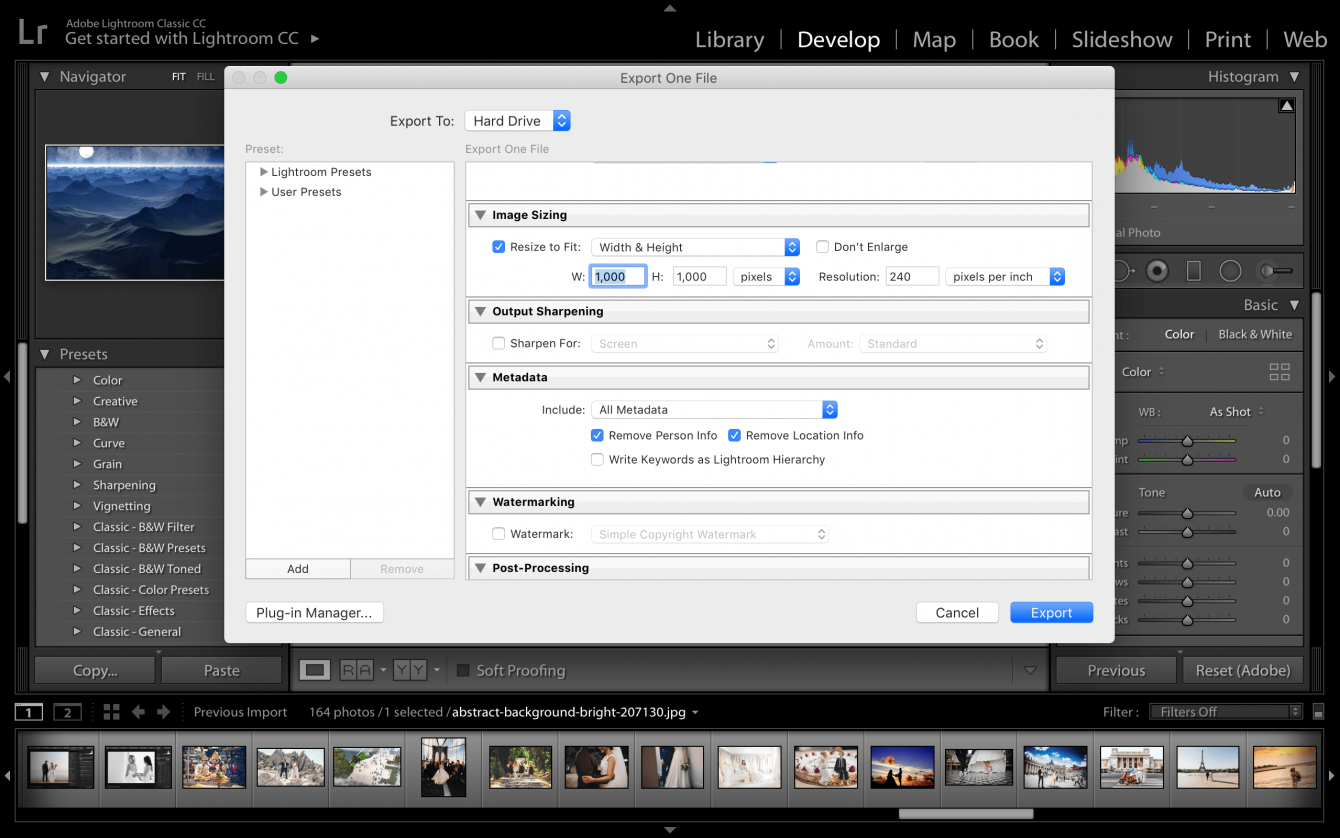The height and width of the screenshot is (838, 1340).
Task: Open the Export To dropdown
Action: click(x=517, y=120)
